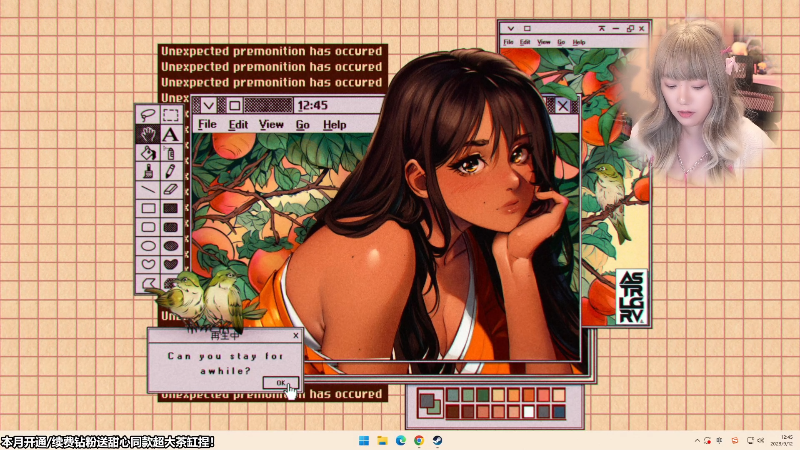800x450 pixels.
Task: Open the File menu in the 12:45 window
Action: (207, 124)
